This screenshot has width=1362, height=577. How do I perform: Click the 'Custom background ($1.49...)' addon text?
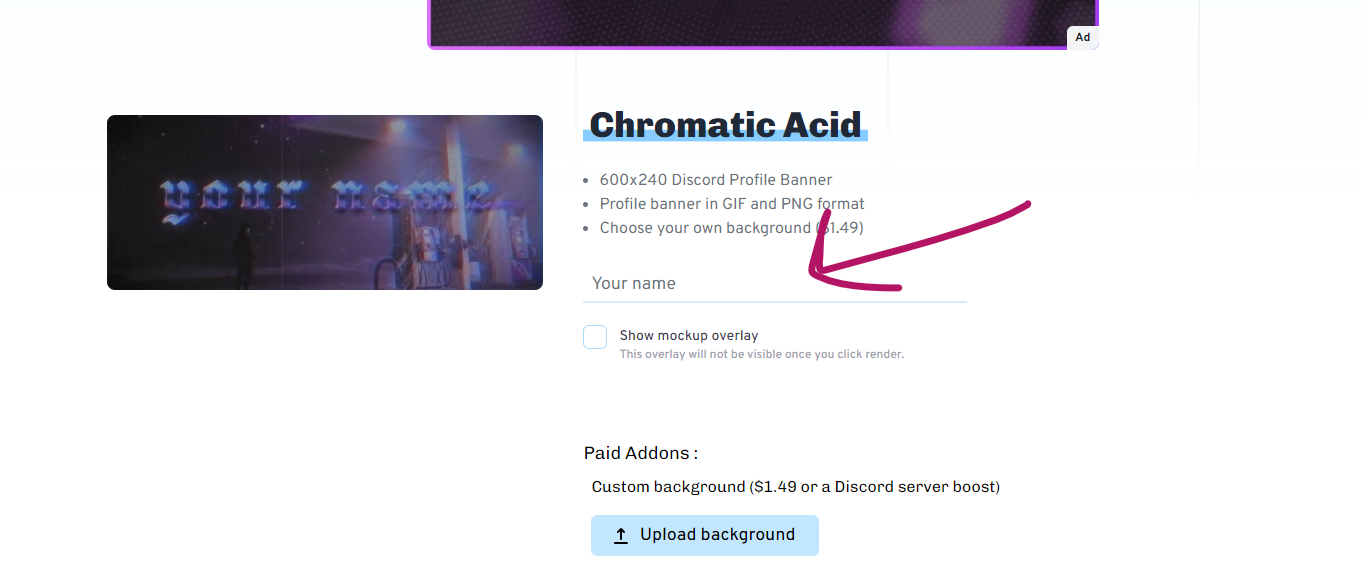(795, 487)
